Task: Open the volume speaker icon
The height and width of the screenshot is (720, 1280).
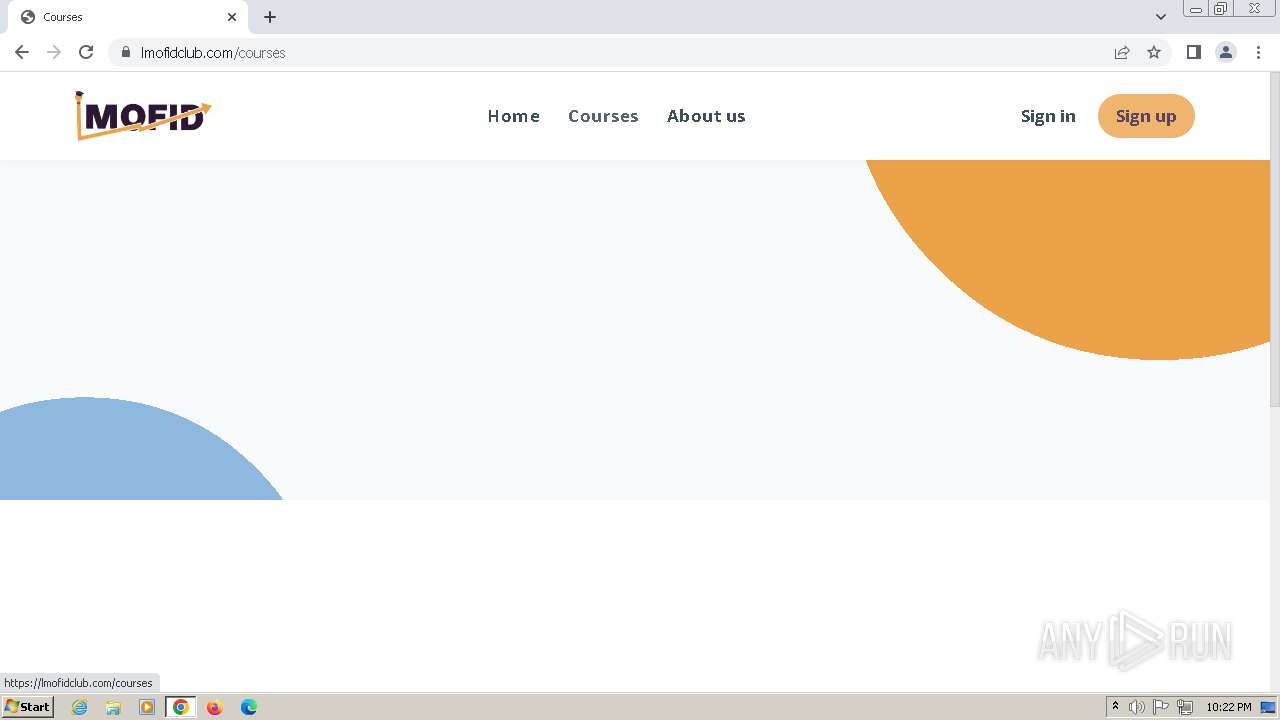Action: click(x=1137, y=707)
